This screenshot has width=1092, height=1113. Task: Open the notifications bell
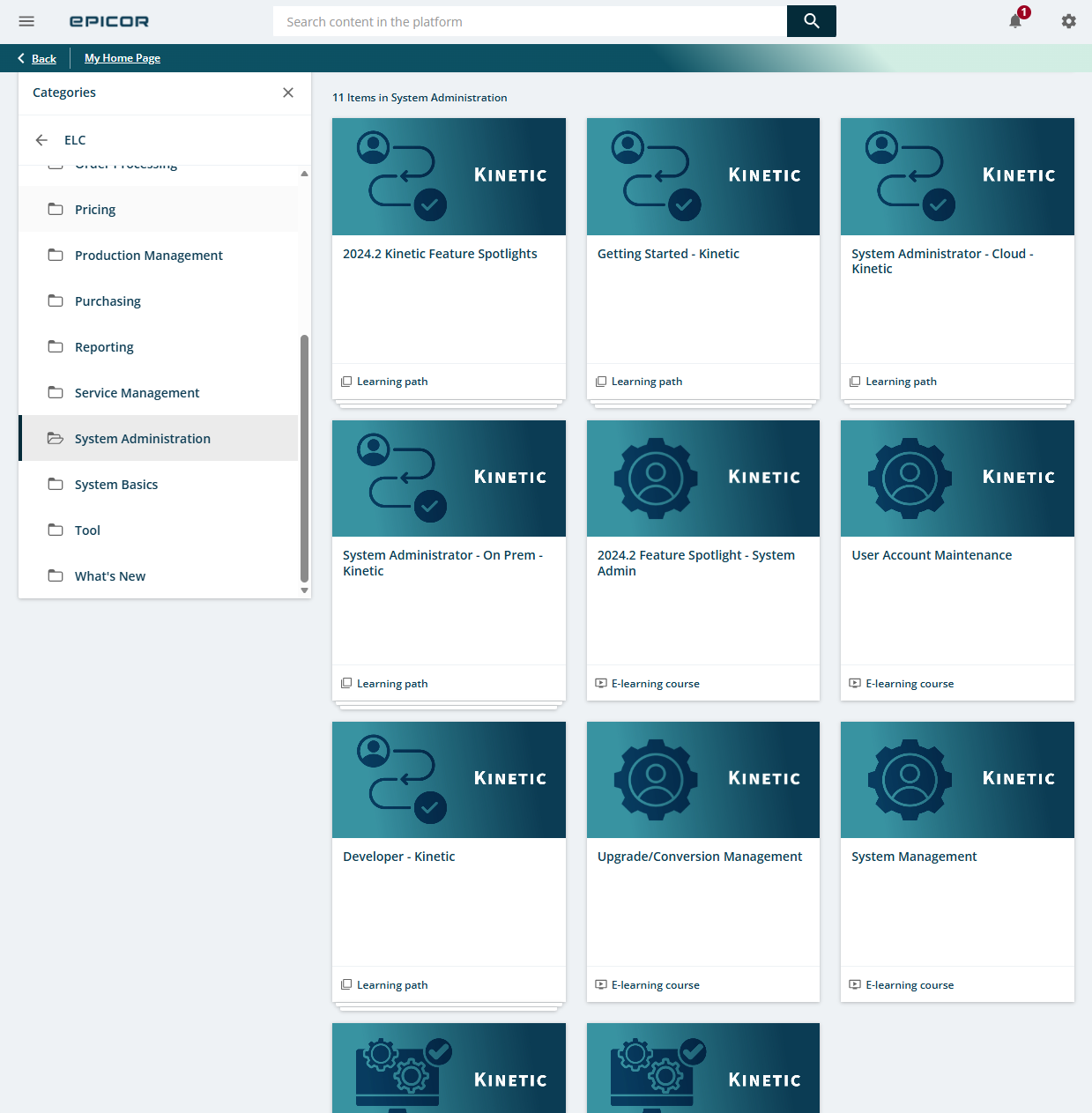pos(1015,21)
